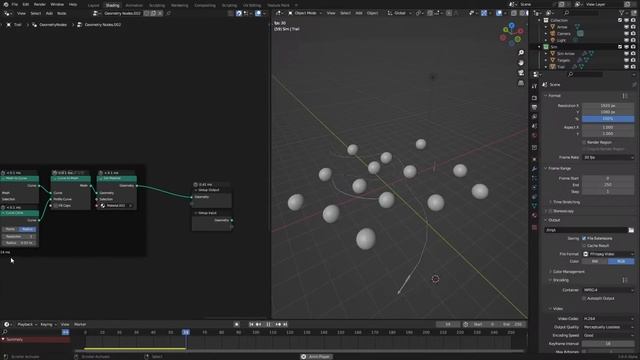
Task: Open the Edit menu
Action: (x=26, y=4)
